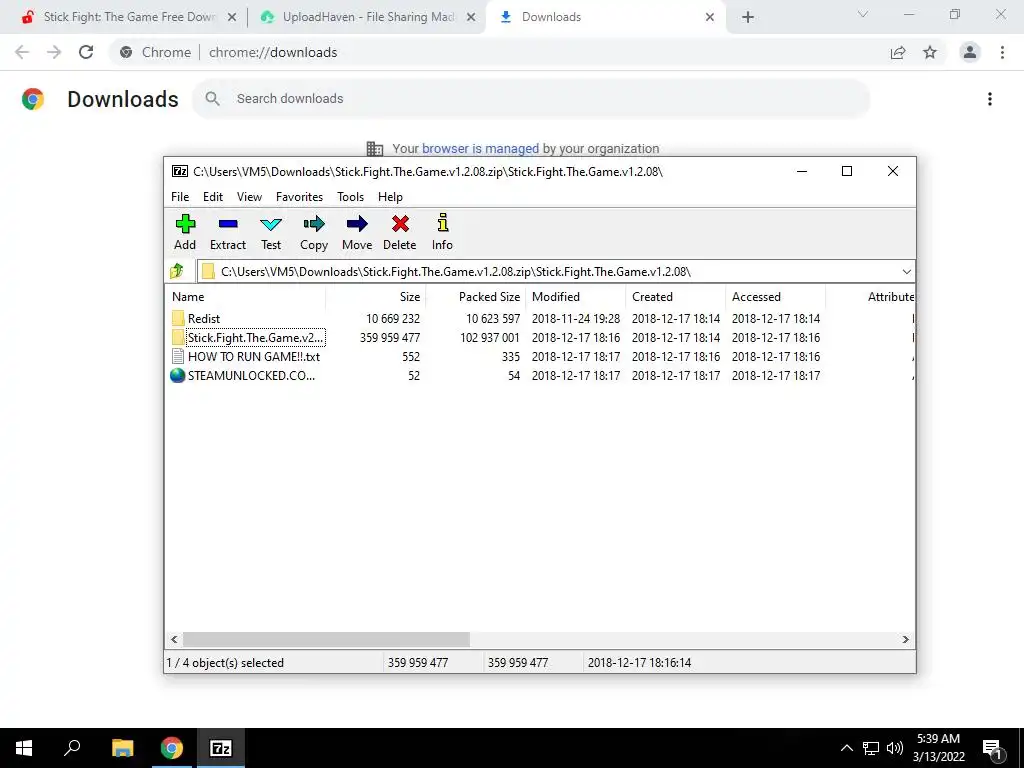Close the Stick Fight tab
The width and height of the screenshot is (1024, 768).
click(232, 18)
